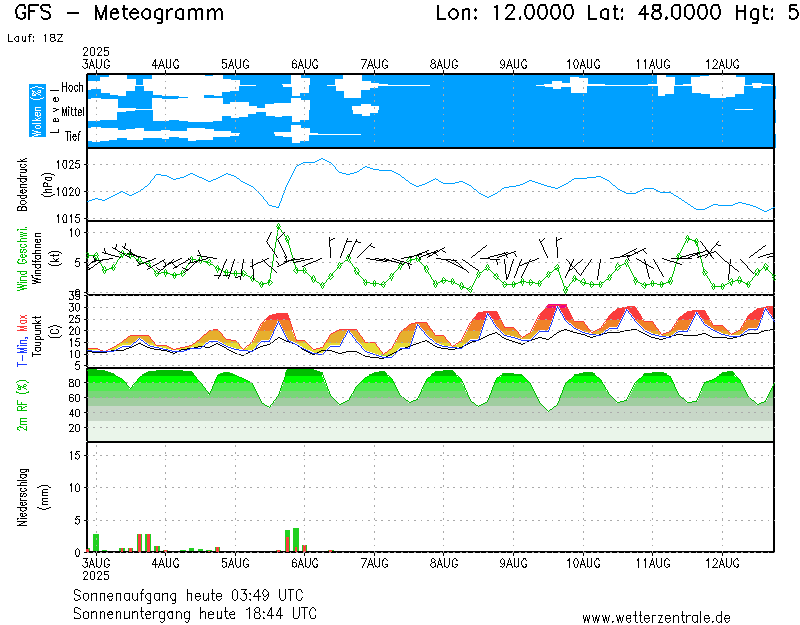Select the "15" value on temperature axis
The width and height of the screenshot is (800, 625).
click(x=75, y=342)
